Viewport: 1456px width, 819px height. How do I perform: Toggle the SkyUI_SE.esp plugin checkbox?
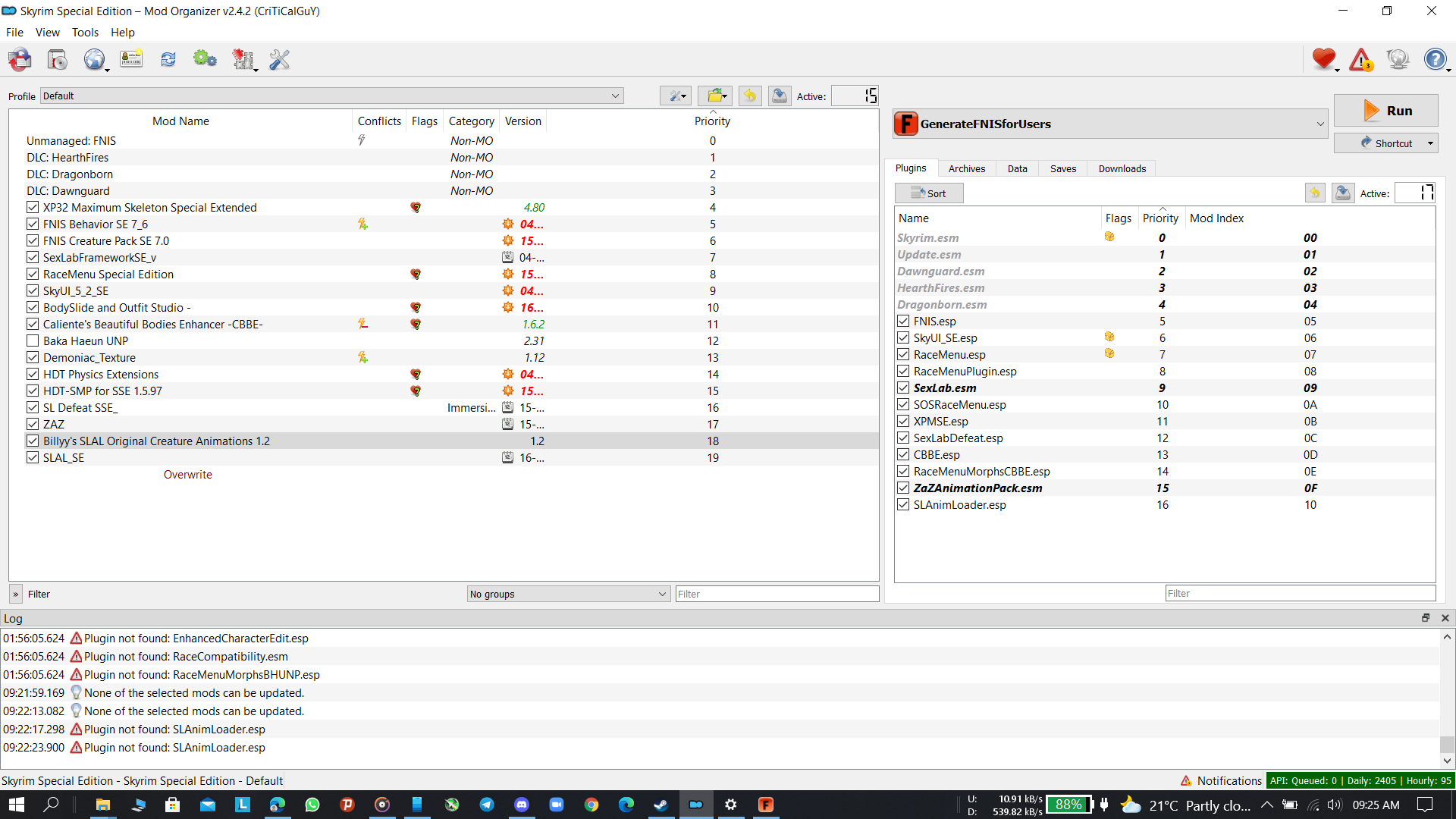coord(903,337)
